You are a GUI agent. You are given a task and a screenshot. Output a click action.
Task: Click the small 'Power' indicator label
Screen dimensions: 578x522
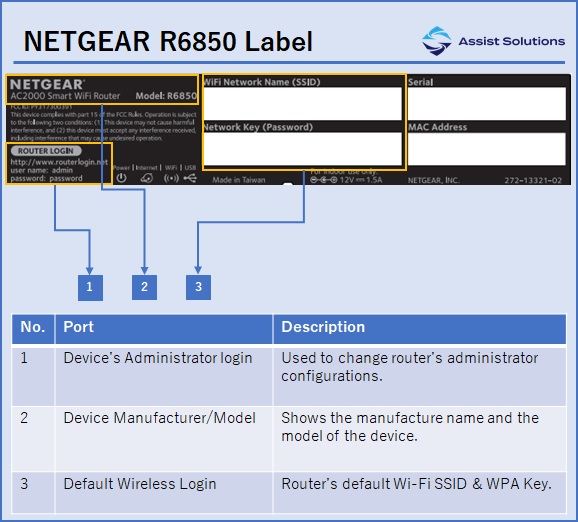click(x=122, y=168)
